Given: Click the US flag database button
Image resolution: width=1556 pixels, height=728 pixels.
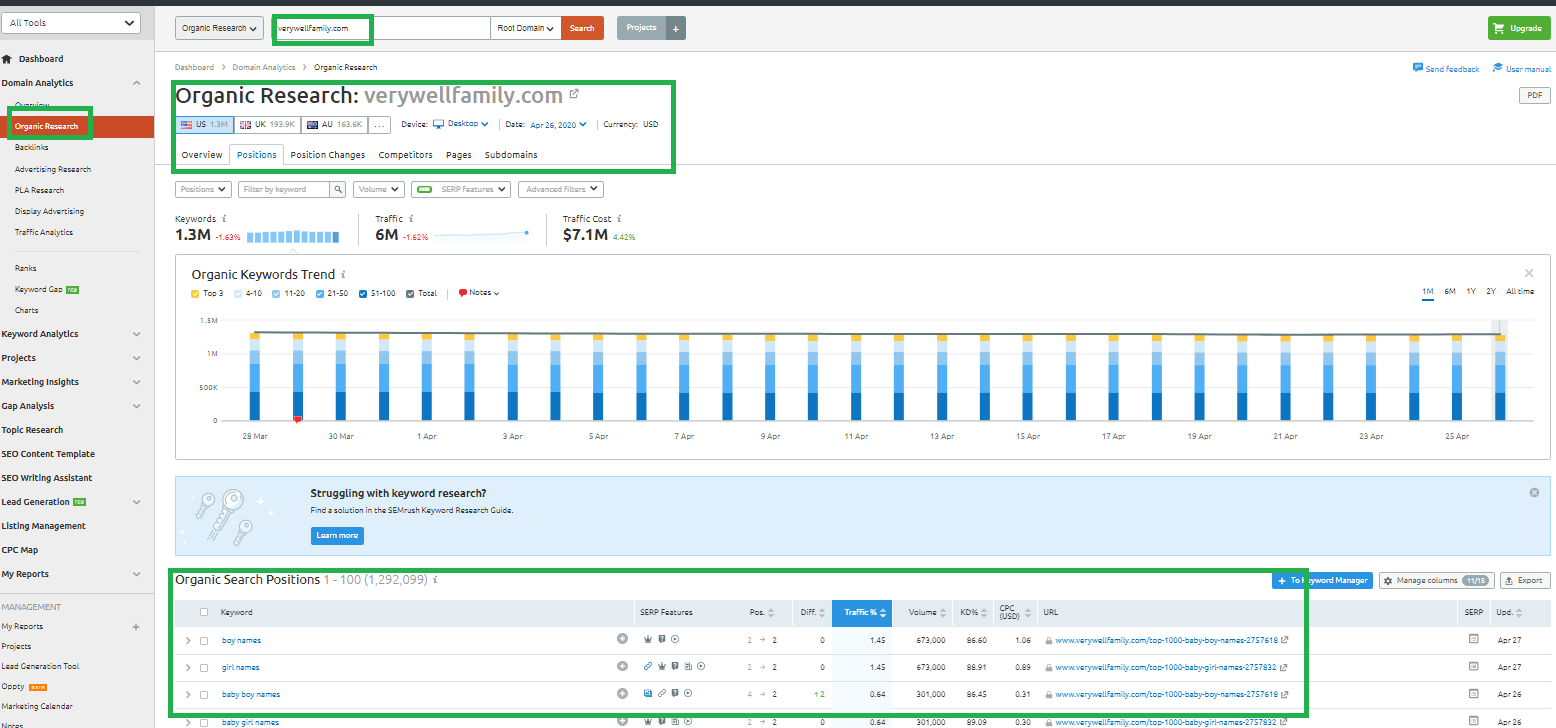Looking at the screenshot, I should tap(204, 125).
